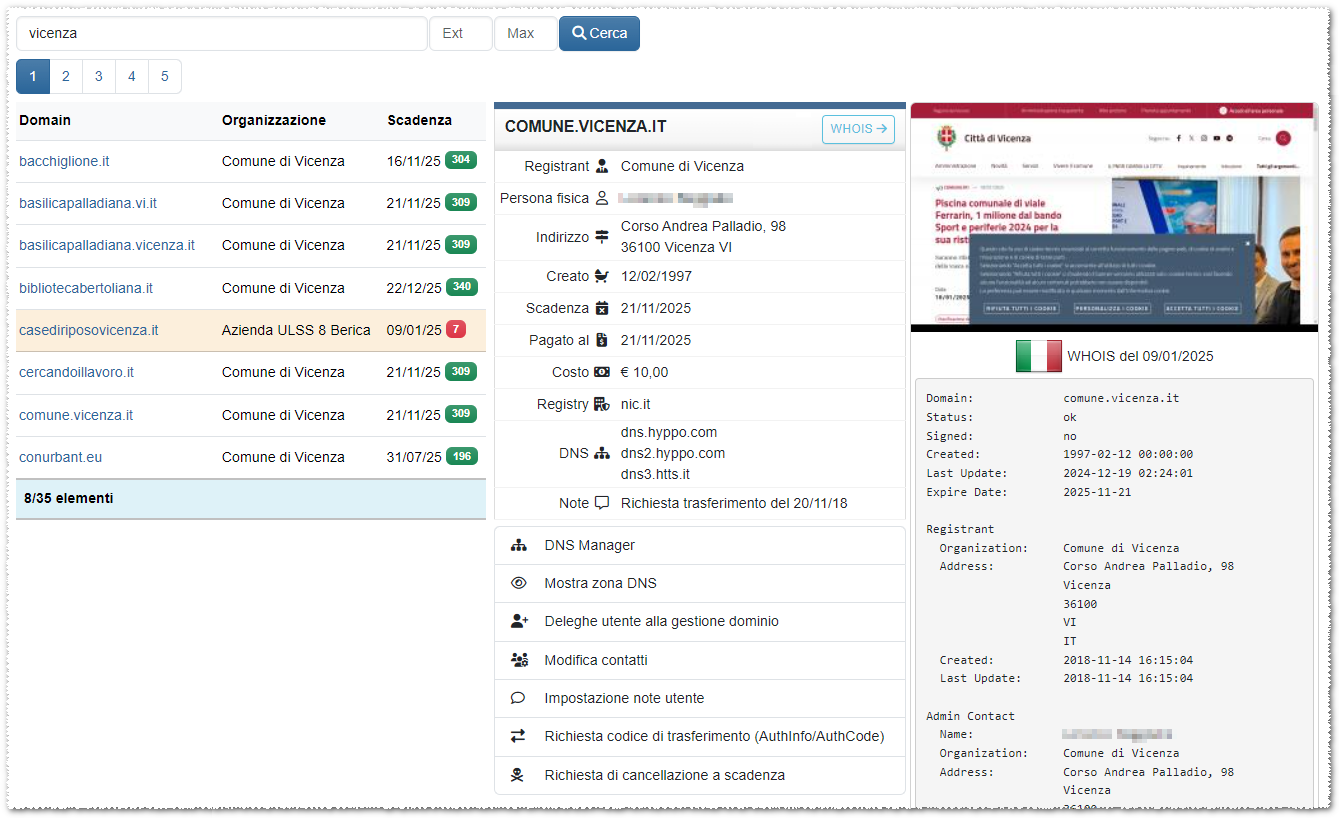Click dns3.htts.it DNS entry
This screenshot has width=1339, height=818.
(655, 474)
